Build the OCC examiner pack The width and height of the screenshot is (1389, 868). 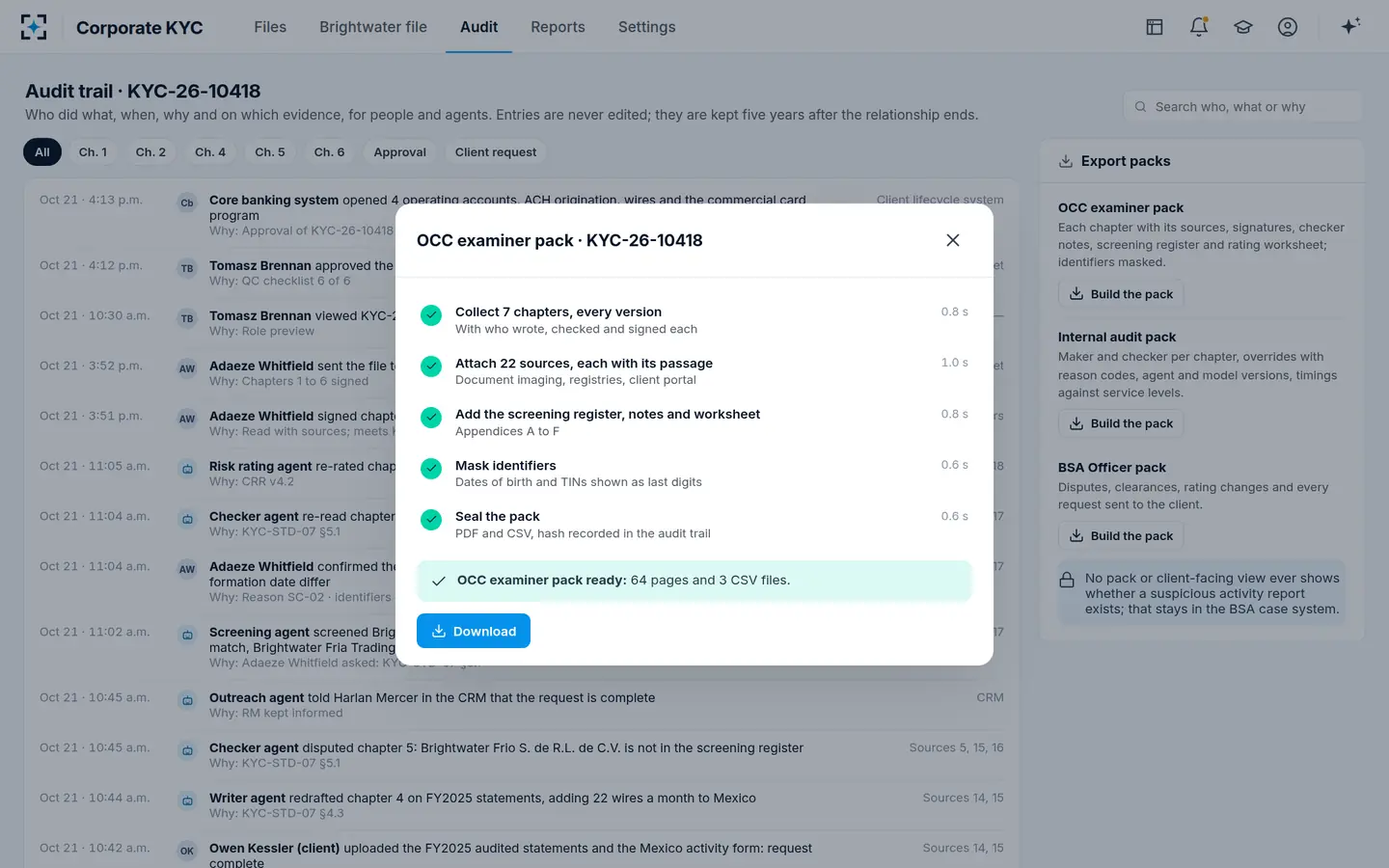tap(1121, 294)
